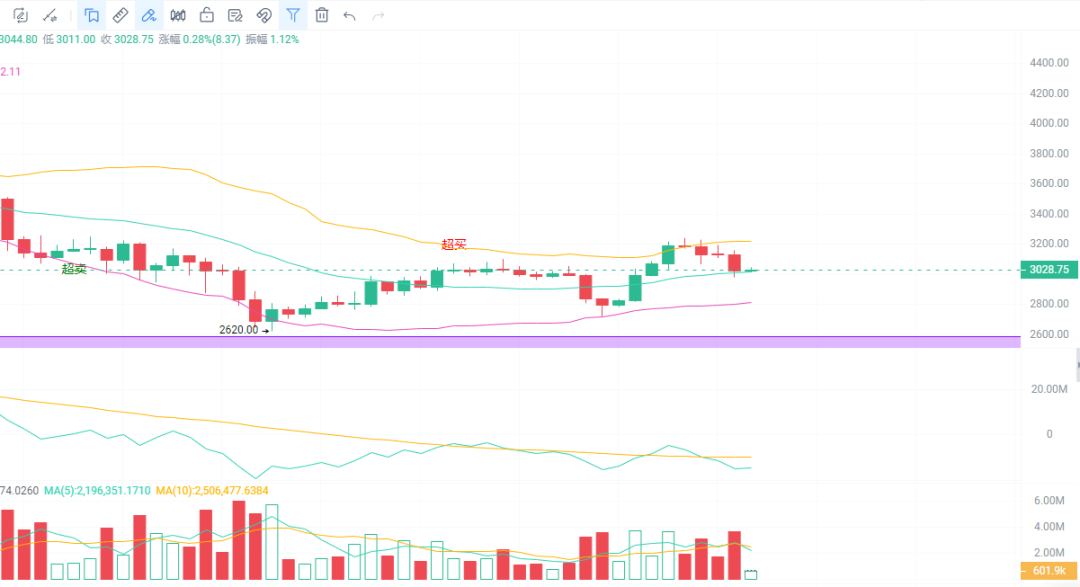Viewport: 1080px width, 587px height.
Task: Click the 3028.75 current price label
Action: click(1047, 270)
